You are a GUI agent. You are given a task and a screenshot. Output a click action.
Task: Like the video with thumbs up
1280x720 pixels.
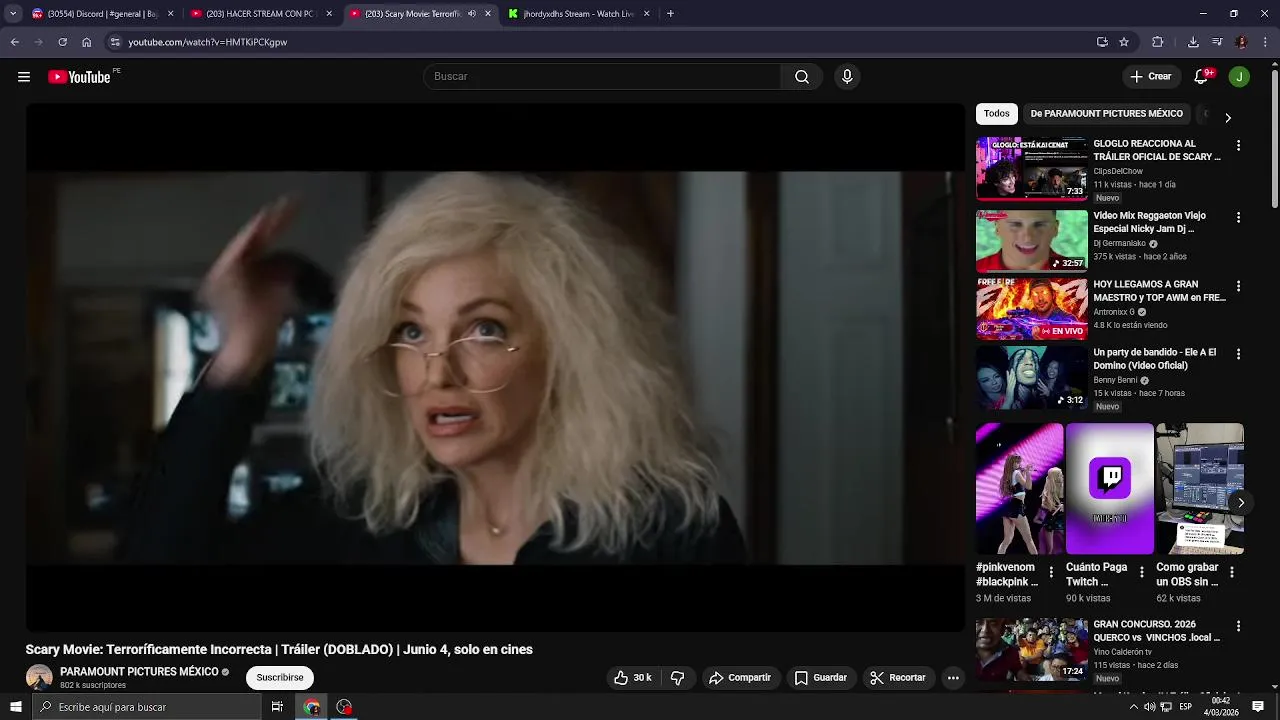coord(632,678)
